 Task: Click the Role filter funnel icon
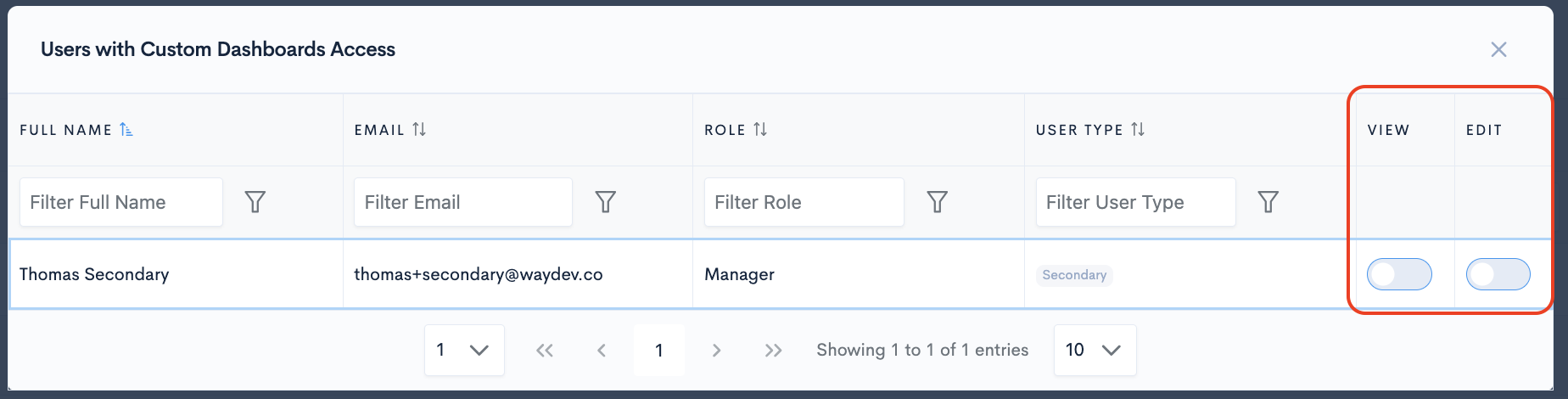point(937,202)
